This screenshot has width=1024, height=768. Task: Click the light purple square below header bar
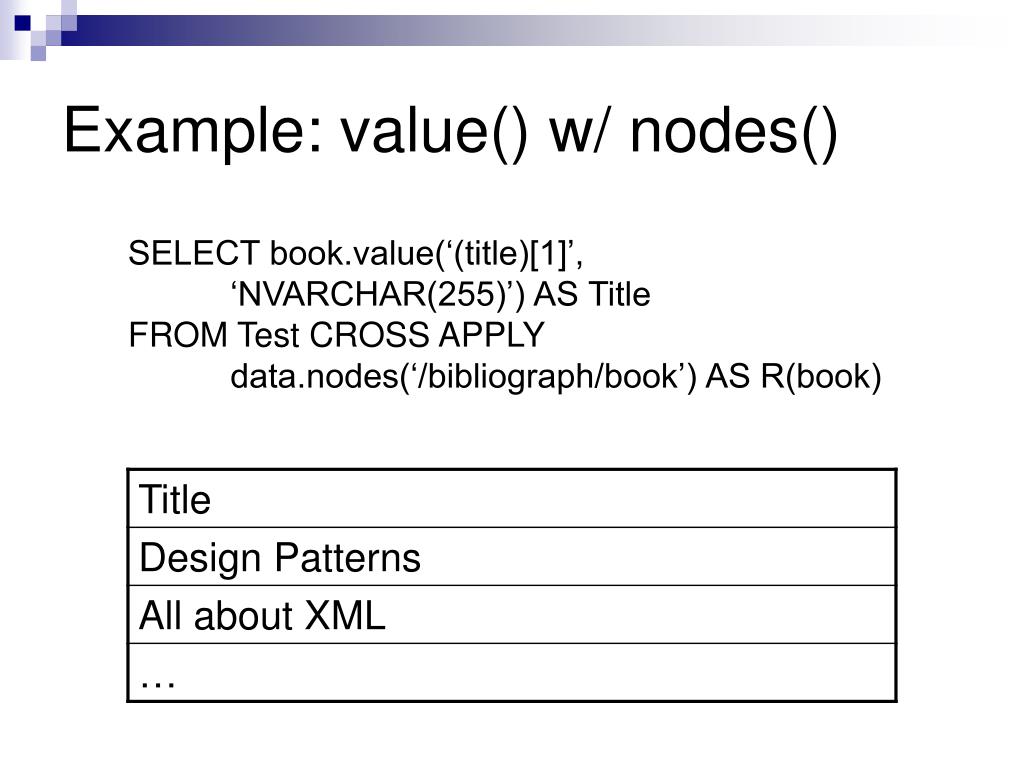pyautogui.click(x=38, y=54)
